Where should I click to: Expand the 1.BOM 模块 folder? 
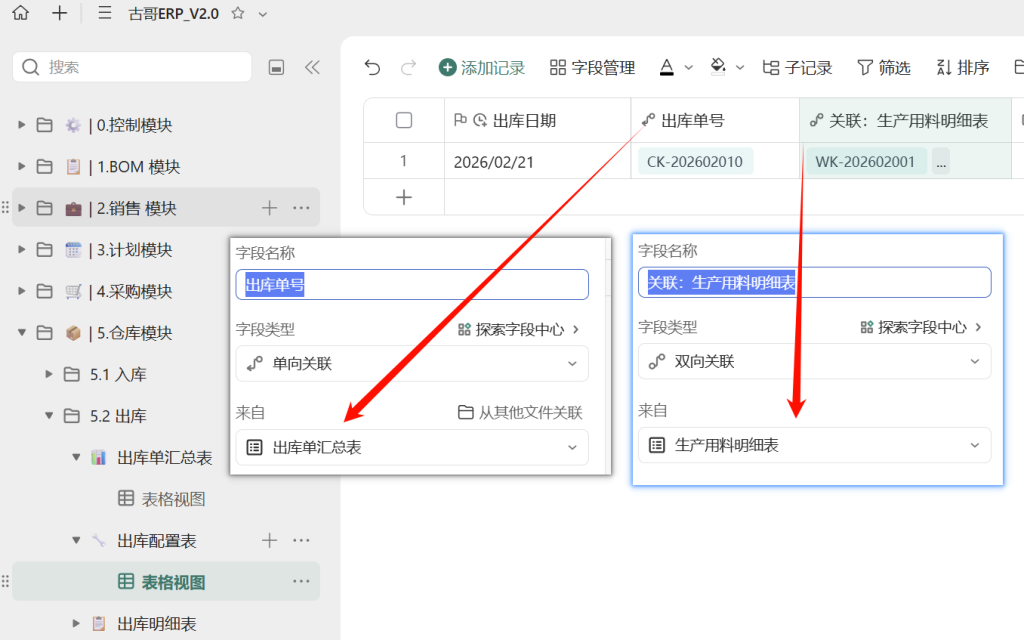tap(22, 166)
